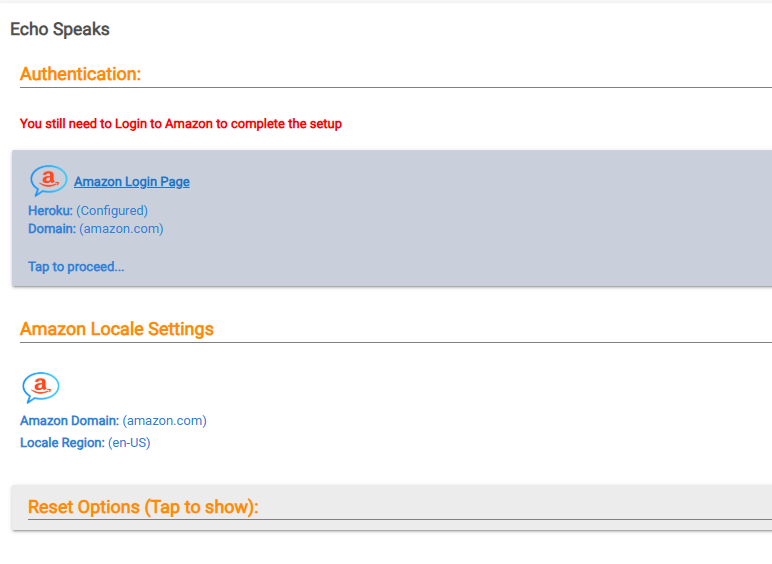Viewport: 772px width, 564px height.
Task: Click the (Configured) Heroku status text
Action: tap(112, 211)
